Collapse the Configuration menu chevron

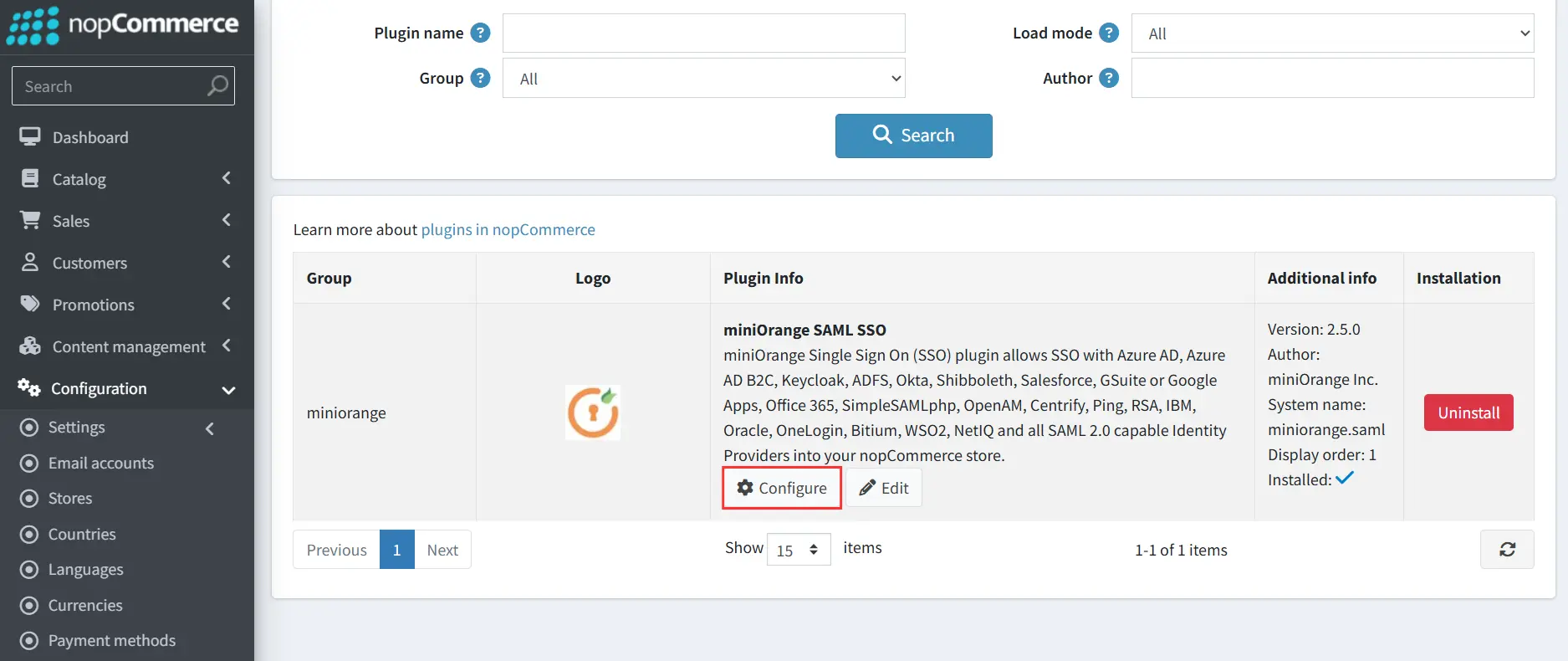tap(228, 390)
